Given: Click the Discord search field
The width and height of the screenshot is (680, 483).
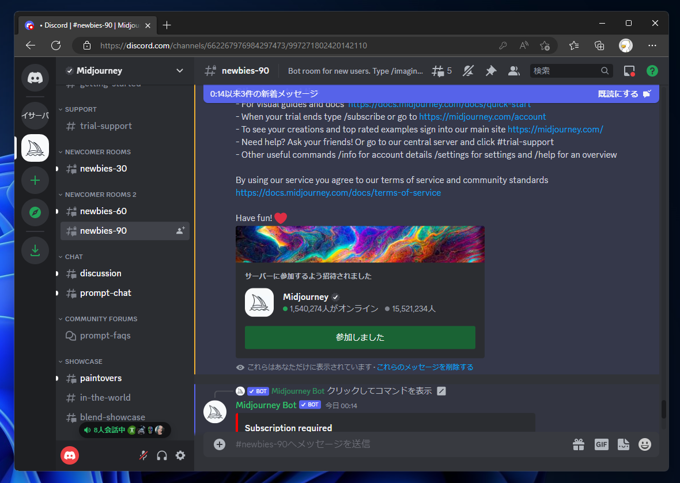Looking at the screenshot, I should coord(571,71).
